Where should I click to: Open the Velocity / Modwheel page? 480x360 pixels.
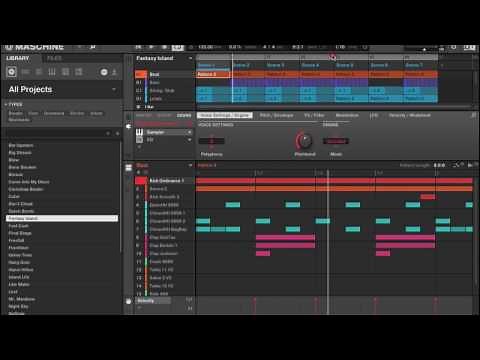410,115
